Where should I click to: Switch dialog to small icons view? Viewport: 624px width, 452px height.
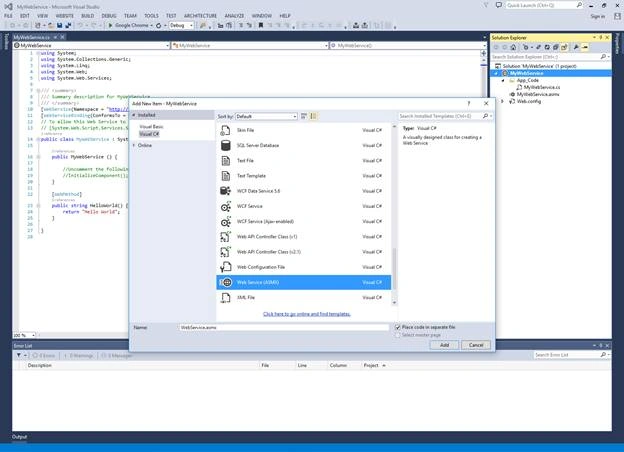[x=304, y=116]
